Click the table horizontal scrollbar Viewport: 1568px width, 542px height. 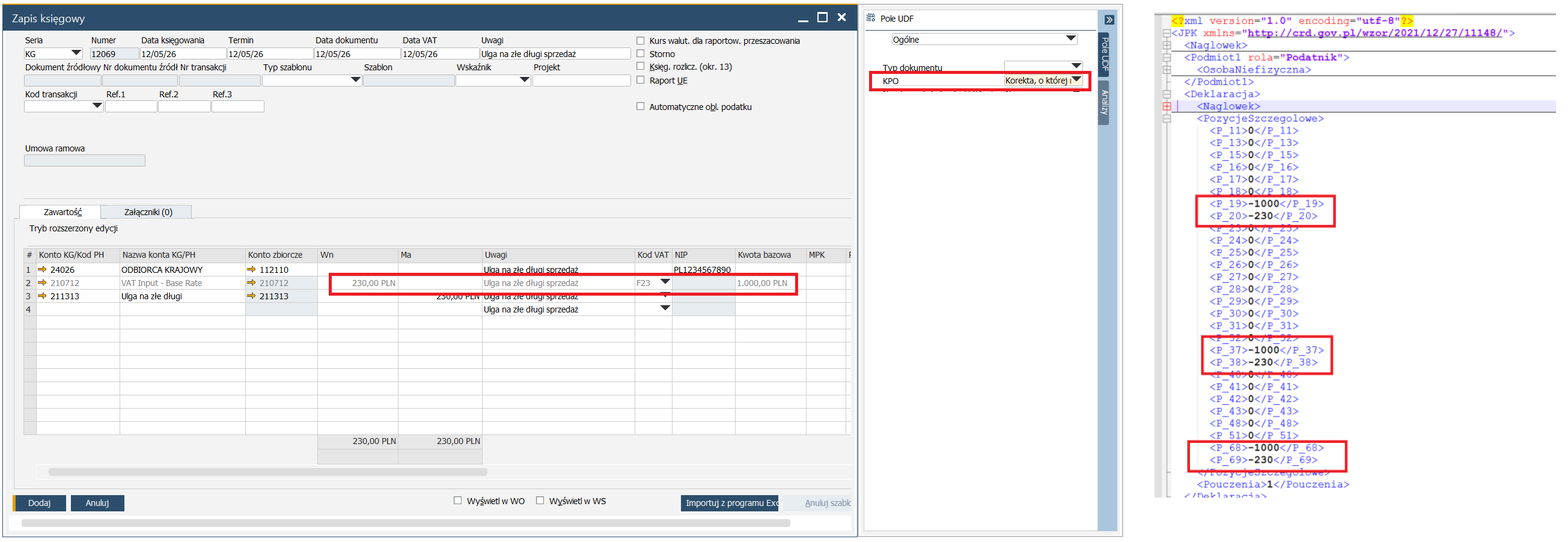point(268,472)
